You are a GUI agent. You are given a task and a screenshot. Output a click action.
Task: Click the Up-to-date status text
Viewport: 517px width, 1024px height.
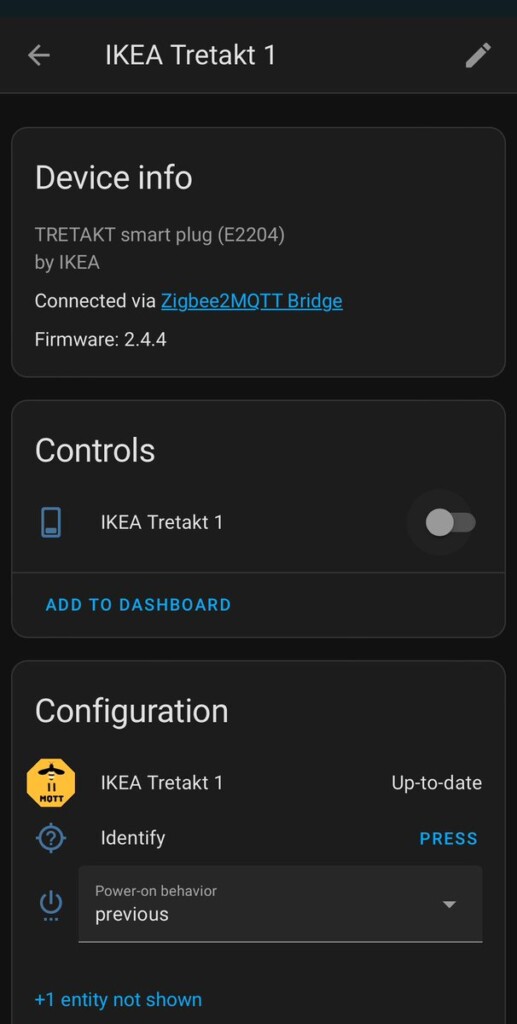(x=437, y=782)
